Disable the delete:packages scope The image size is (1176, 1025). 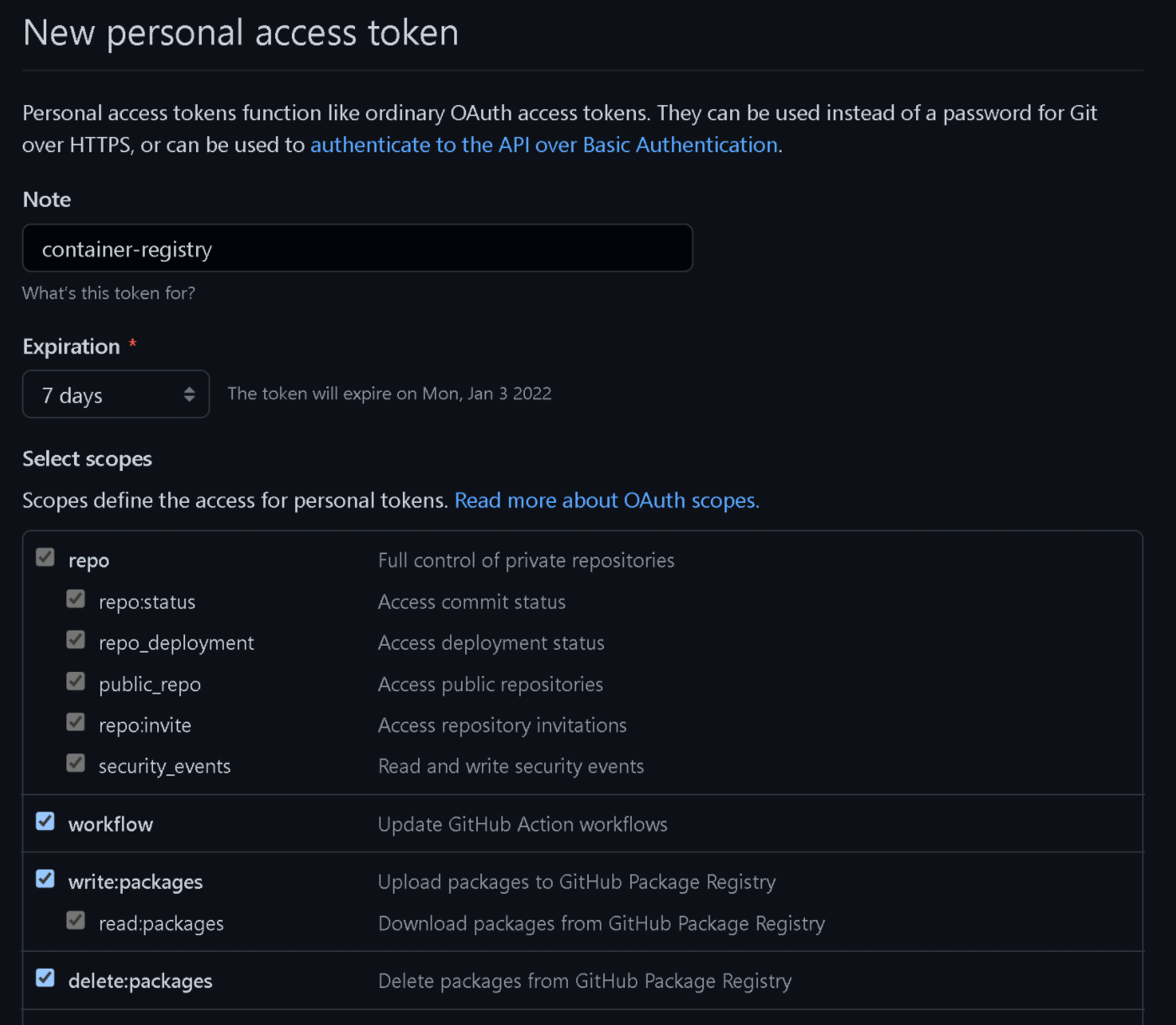coord(44,978)
